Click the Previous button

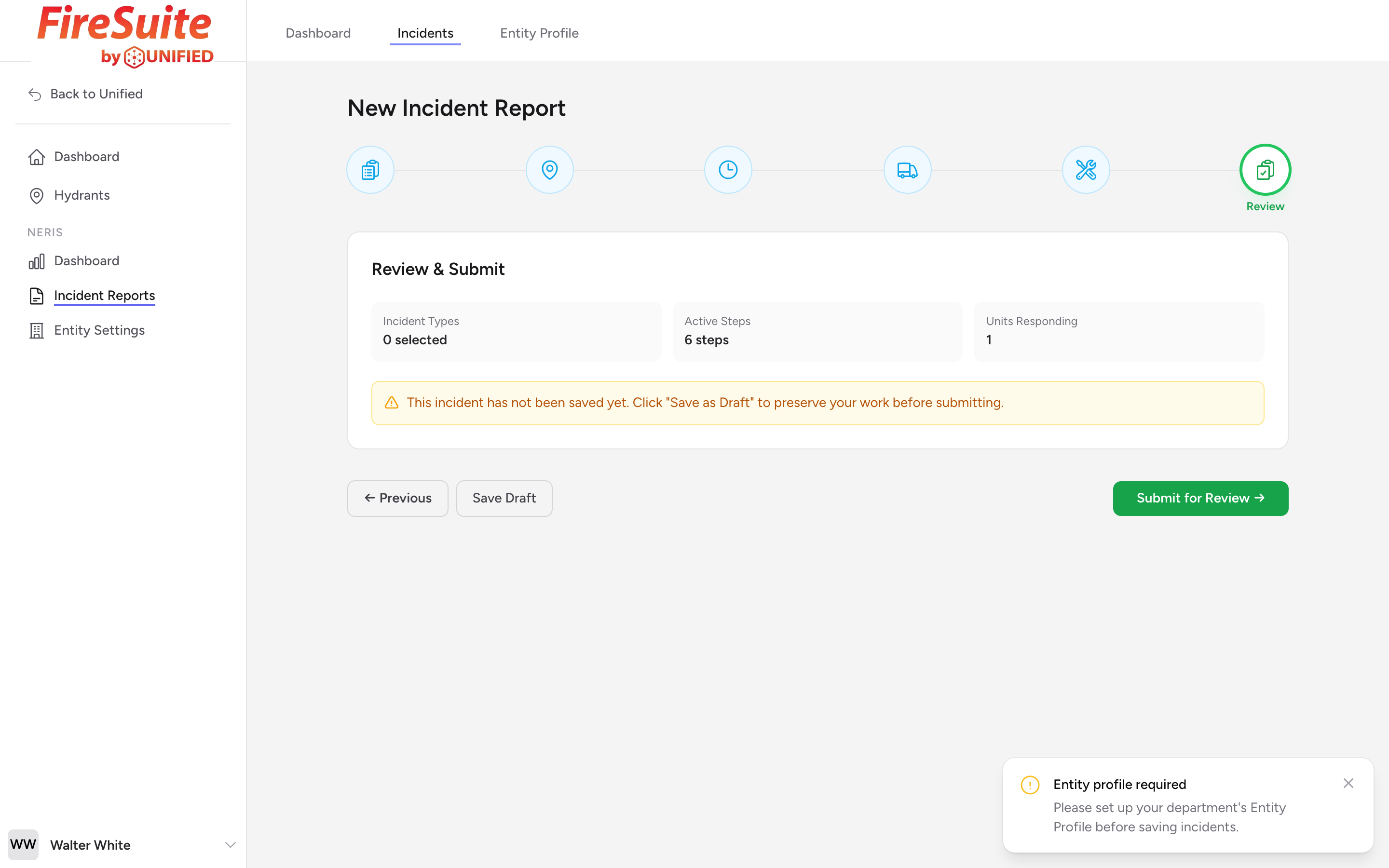pyautogui.click(x=398, y=498)
